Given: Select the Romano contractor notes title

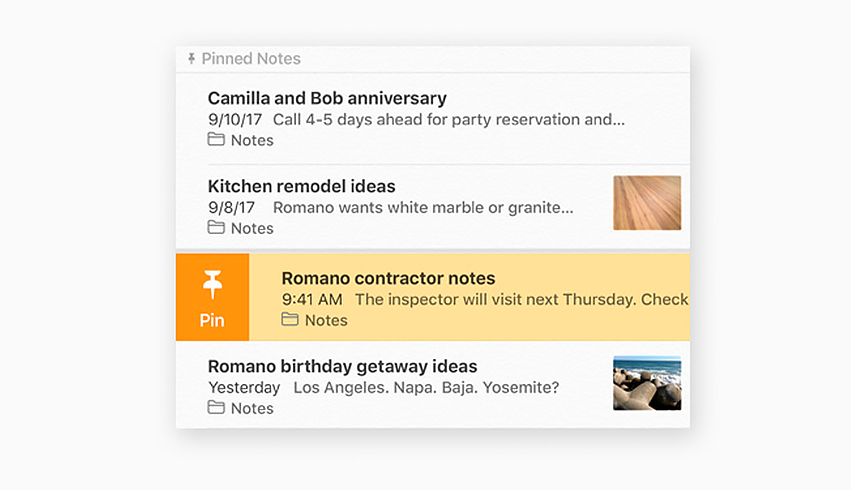Looking at the screenshot, I should 388,278.
